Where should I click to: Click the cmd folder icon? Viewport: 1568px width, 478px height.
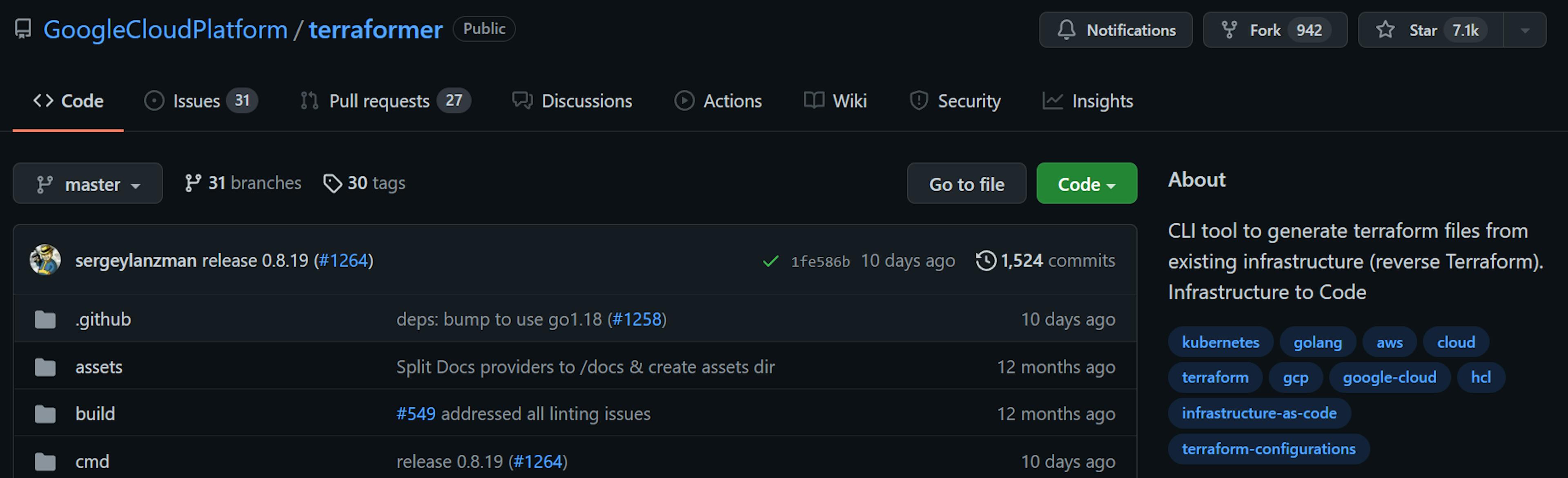coord(45,462)
